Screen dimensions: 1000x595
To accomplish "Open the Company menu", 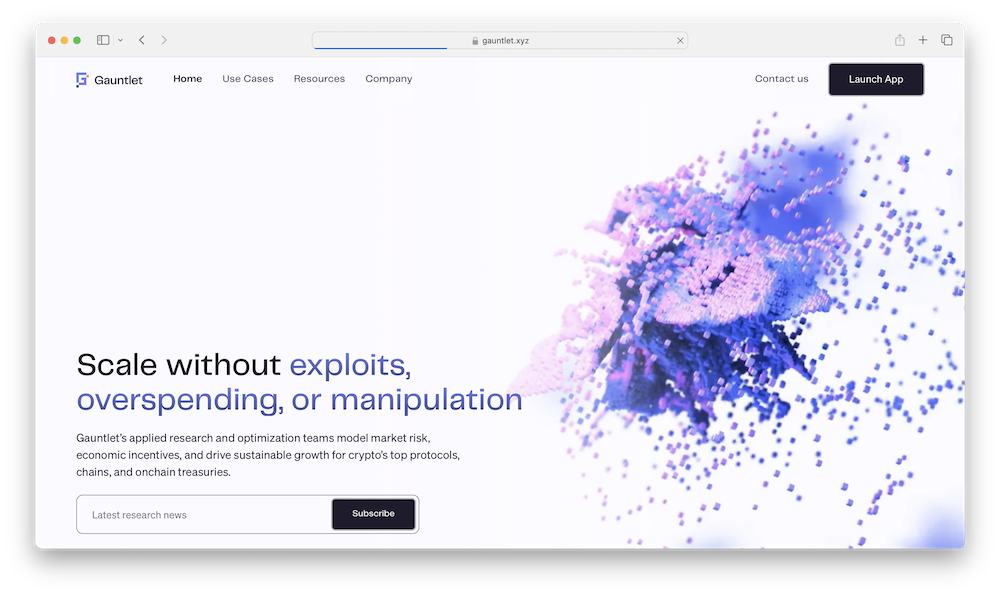I will [x=388, y=79].
